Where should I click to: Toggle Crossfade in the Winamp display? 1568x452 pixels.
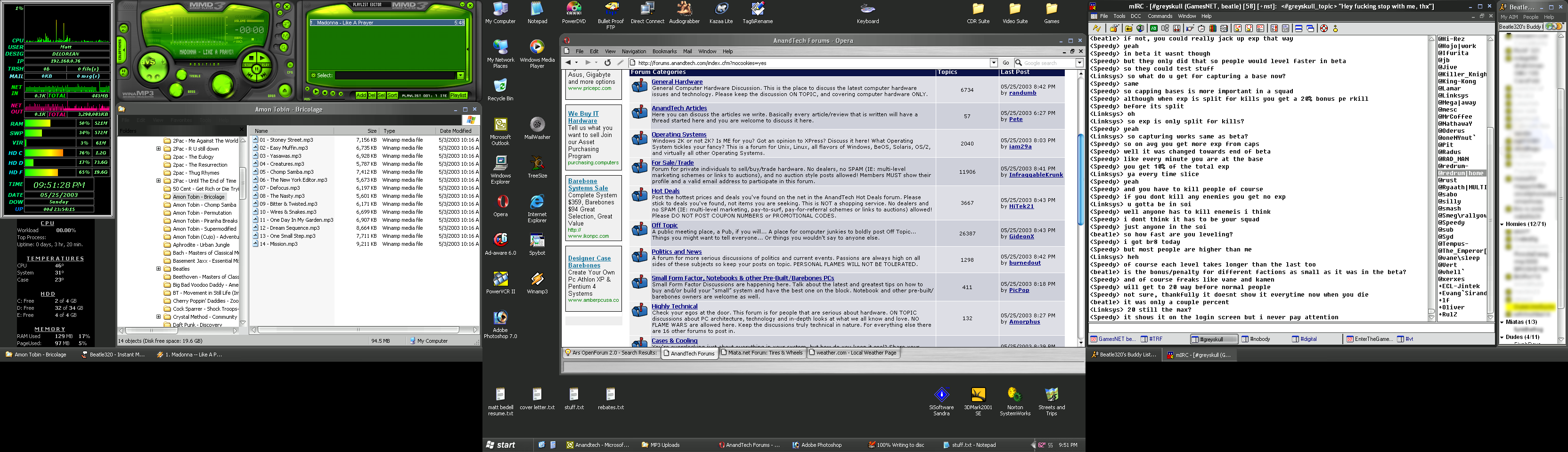point(154,20)
